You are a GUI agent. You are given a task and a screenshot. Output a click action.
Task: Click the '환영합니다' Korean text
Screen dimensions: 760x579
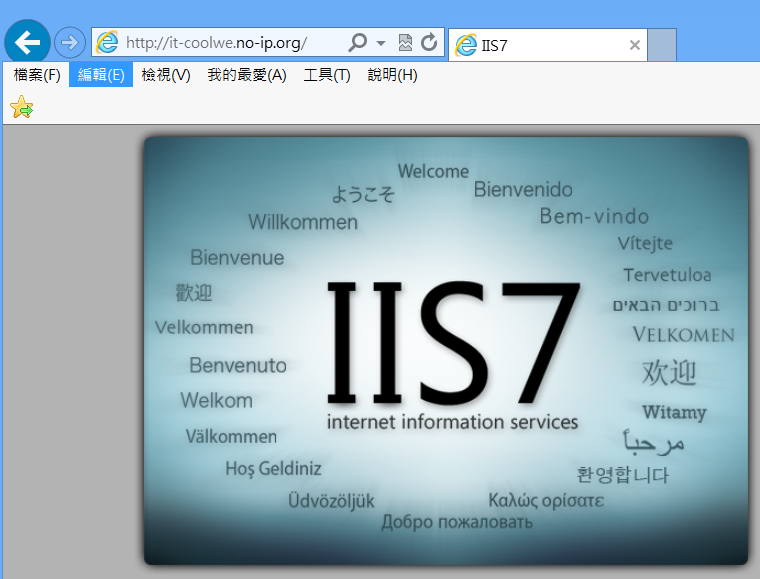(x=622, y=475)
